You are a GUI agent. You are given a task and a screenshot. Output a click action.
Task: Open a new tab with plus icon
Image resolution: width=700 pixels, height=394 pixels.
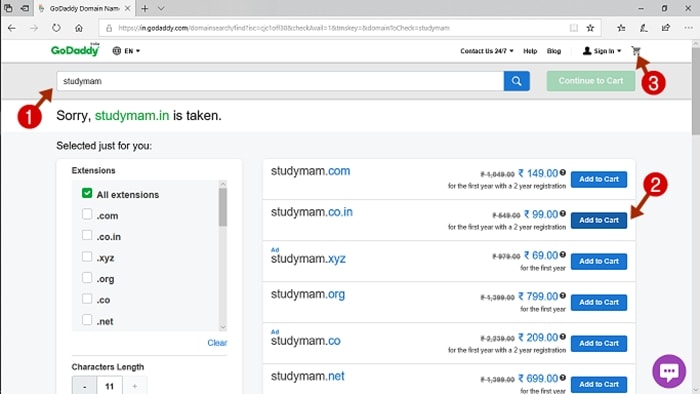click(145, 8)
